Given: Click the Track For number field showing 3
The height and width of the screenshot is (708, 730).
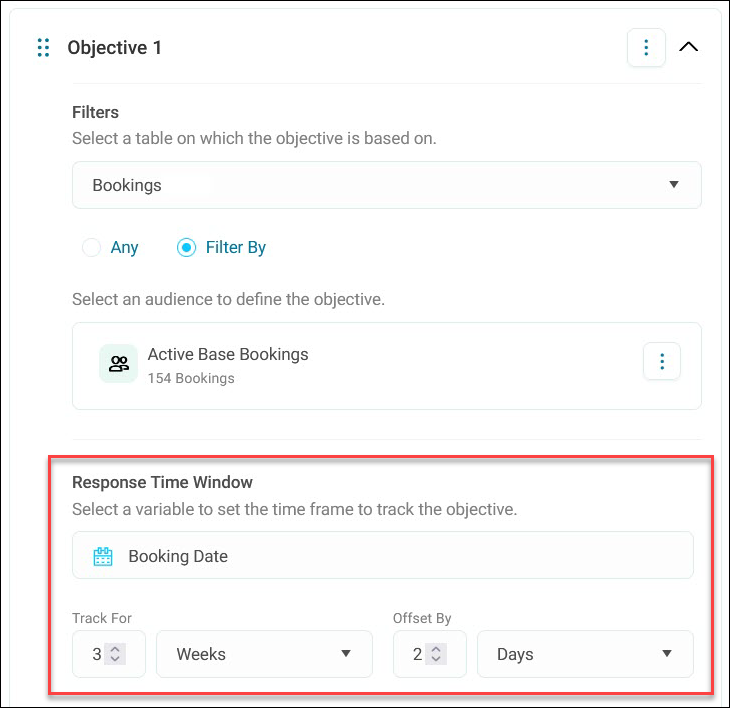Looking at the screenshot, I should point(109,654).
